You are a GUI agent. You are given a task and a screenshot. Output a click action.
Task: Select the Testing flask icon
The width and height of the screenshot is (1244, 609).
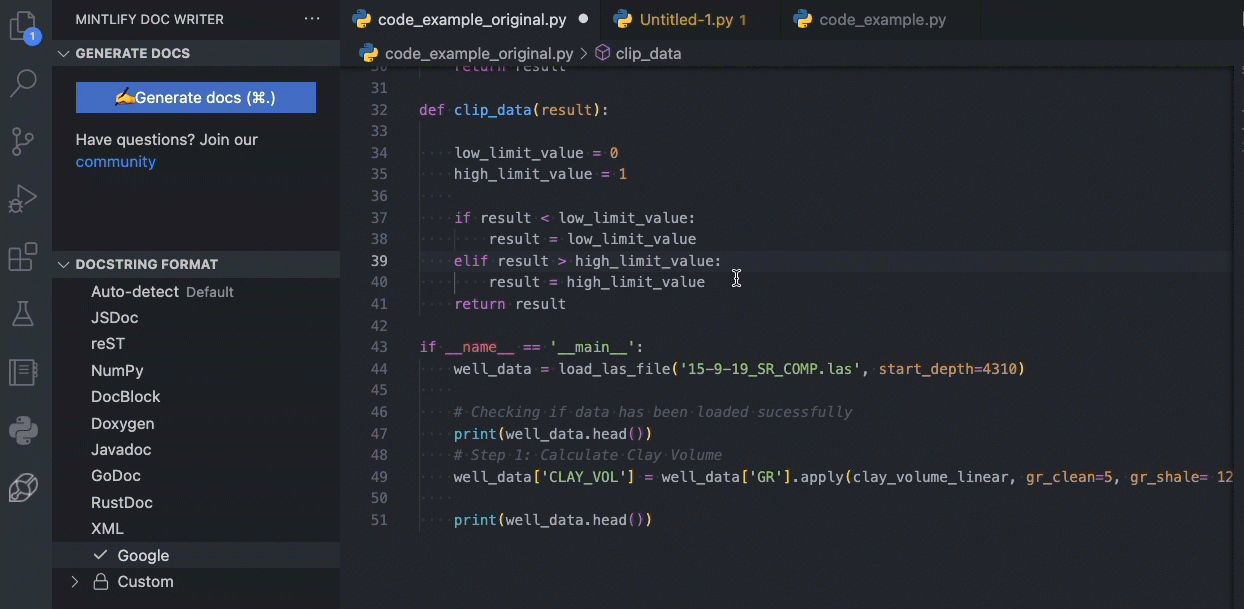point(23,314)
